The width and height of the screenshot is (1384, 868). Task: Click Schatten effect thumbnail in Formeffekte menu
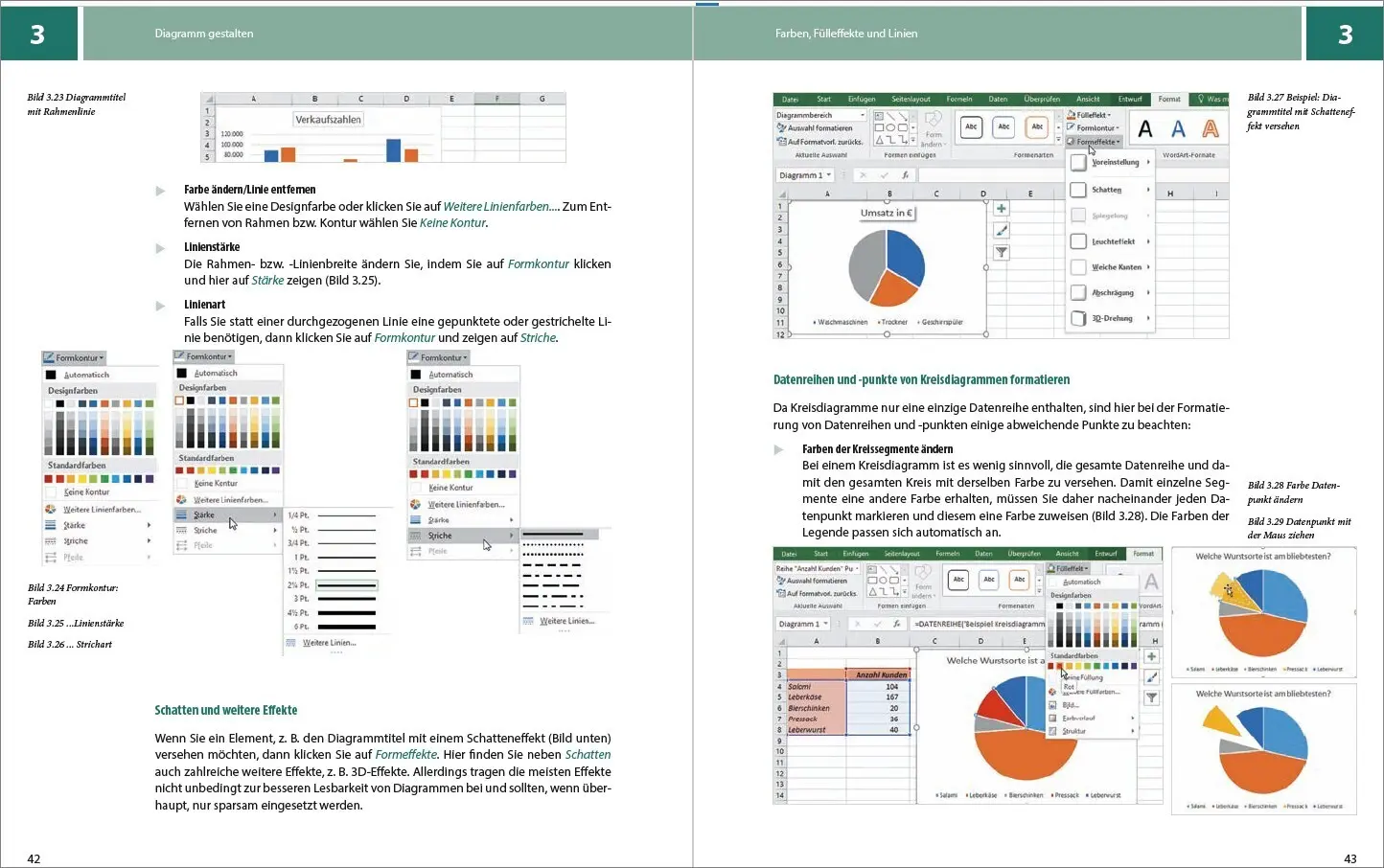click(x=1078, y=190)
